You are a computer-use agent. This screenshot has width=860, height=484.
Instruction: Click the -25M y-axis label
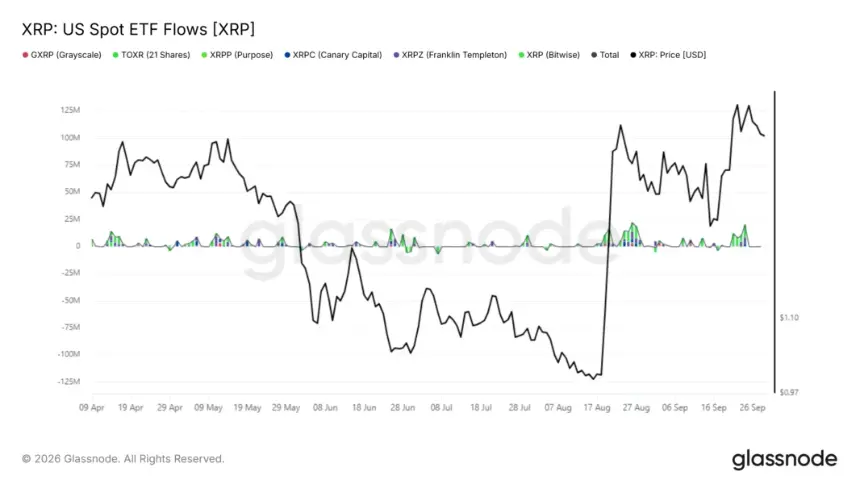click(70, 273)
